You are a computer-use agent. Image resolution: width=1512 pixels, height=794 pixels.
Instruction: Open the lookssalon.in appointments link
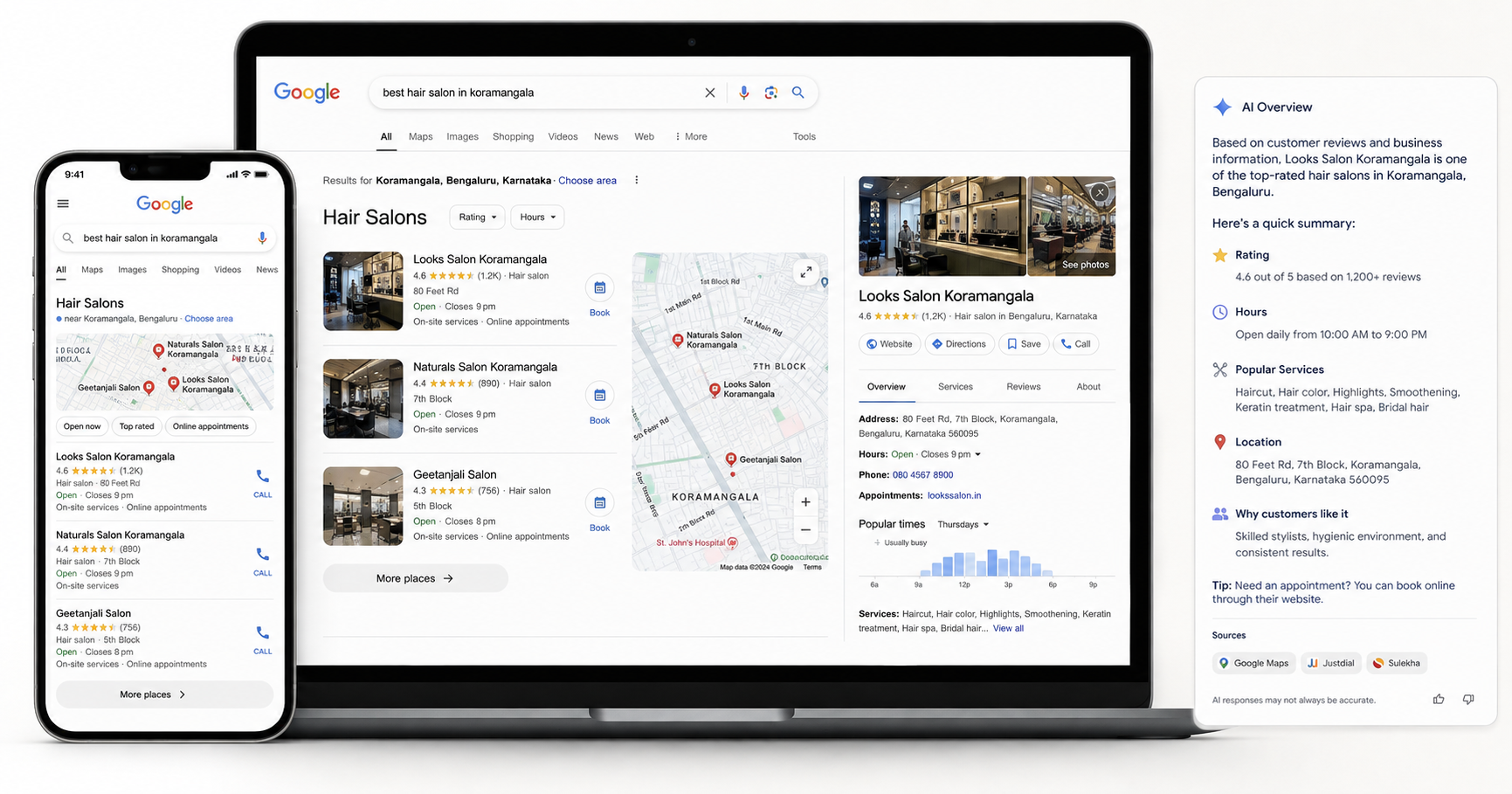(x=954, y=496)
